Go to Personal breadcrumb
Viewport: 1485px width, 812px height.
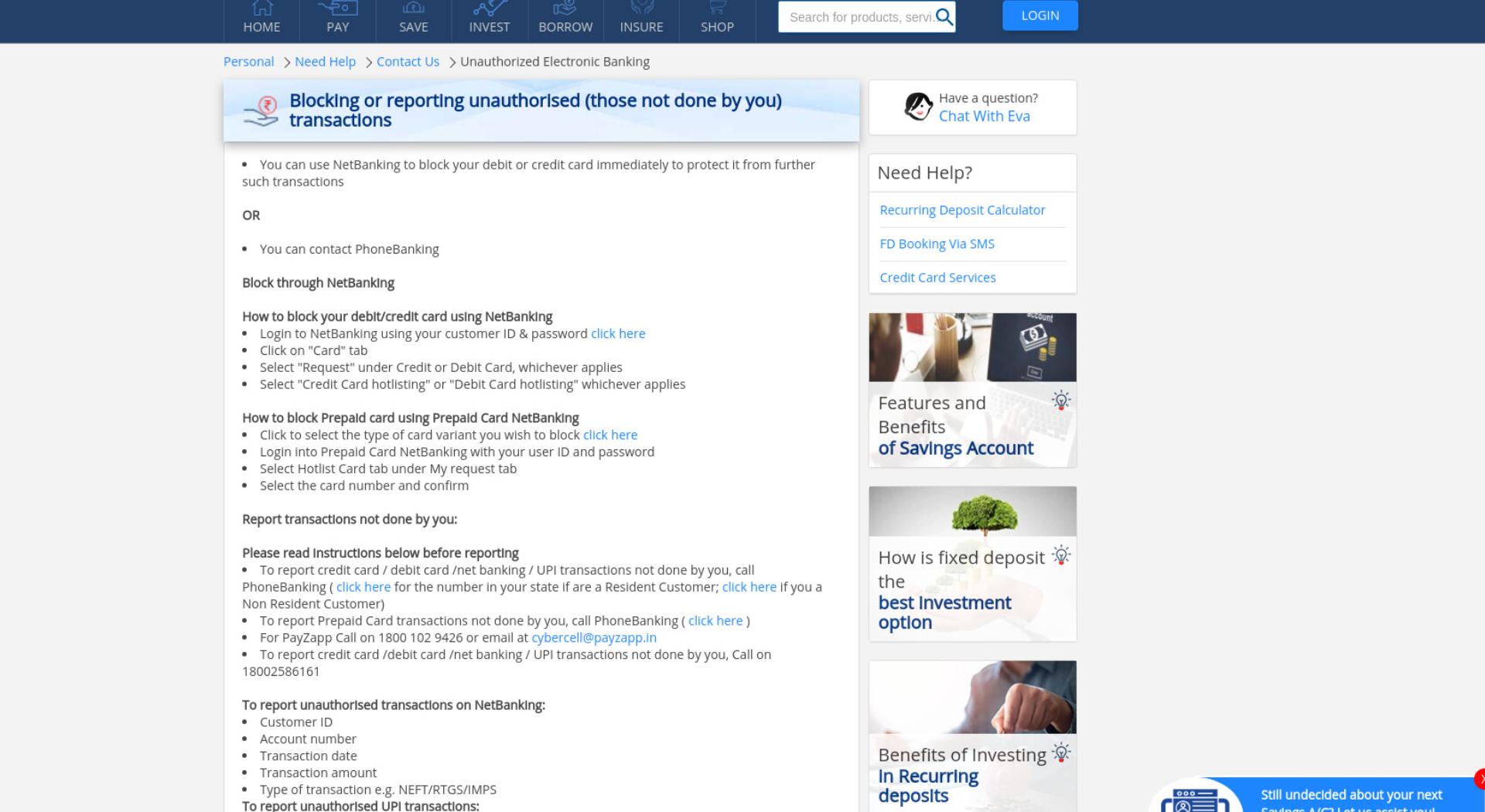pos(248,62)
